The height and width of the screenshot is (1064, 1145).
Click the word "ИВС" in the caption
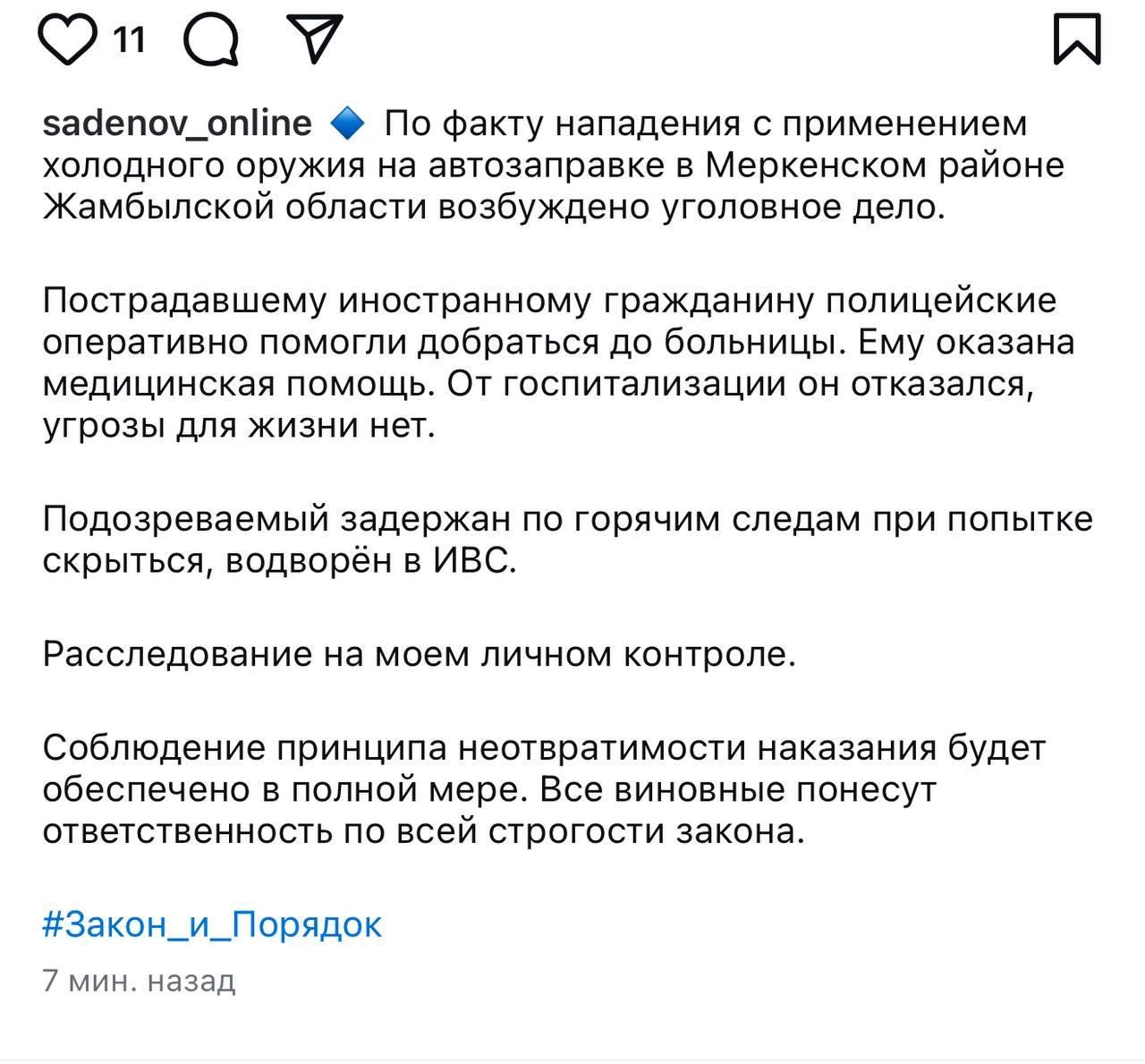(x=474, y=562)
